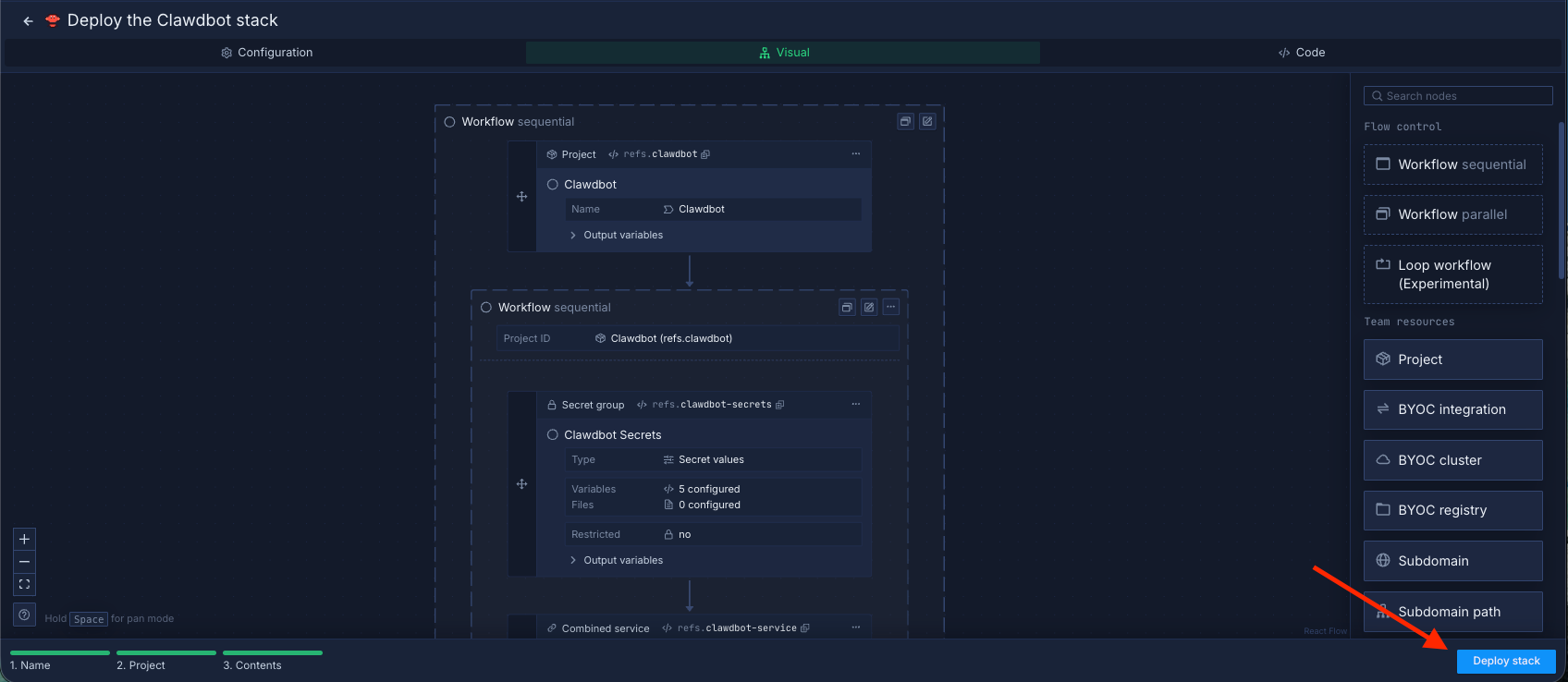Toggle the outer Workflow sequential circle
1568x682 pixels.
click(x=449, y=122)
